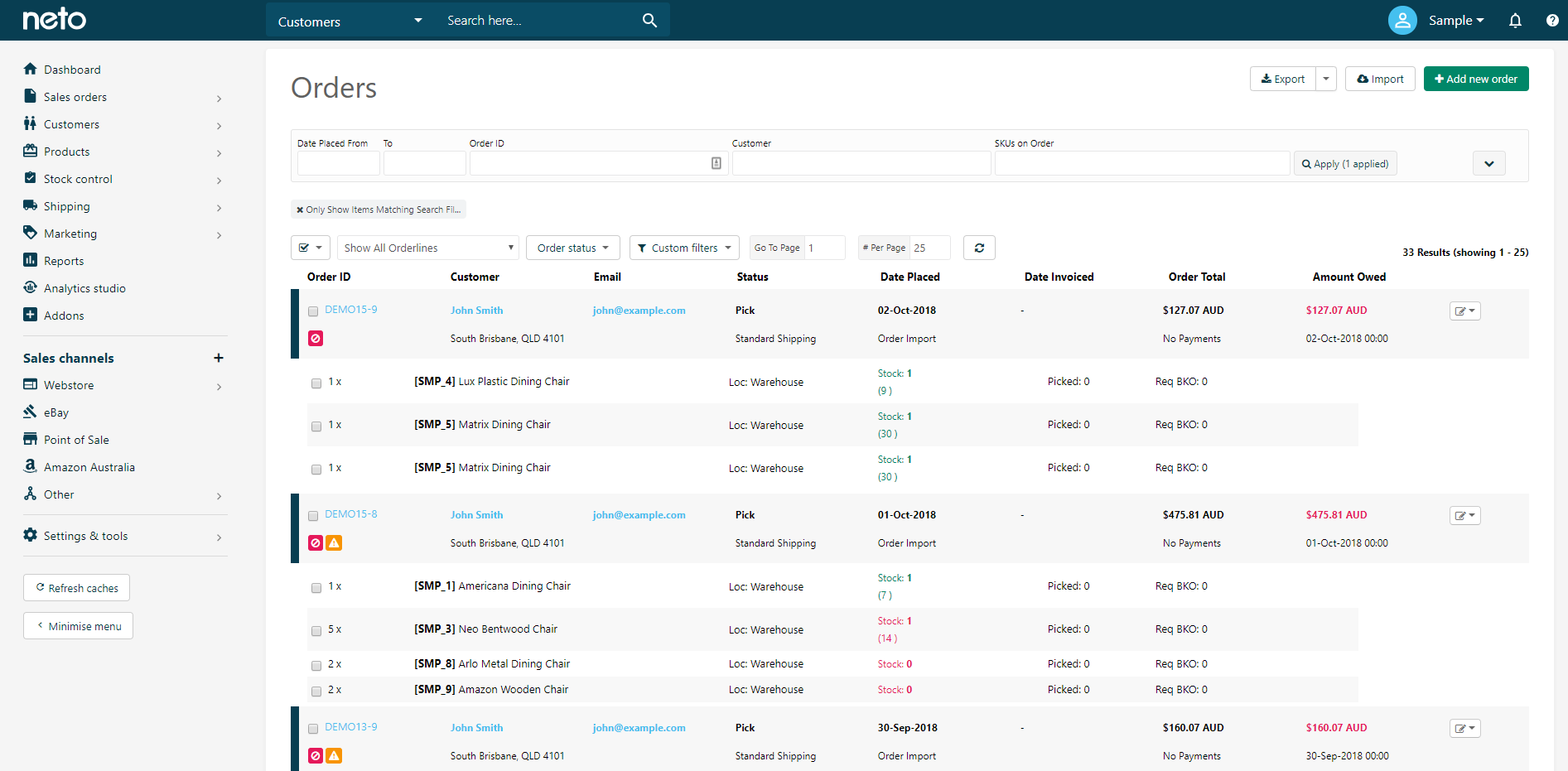Tick checkbox for order DEMO13-9
Screen dimensions: 1568x771
[x=313, y=729]
